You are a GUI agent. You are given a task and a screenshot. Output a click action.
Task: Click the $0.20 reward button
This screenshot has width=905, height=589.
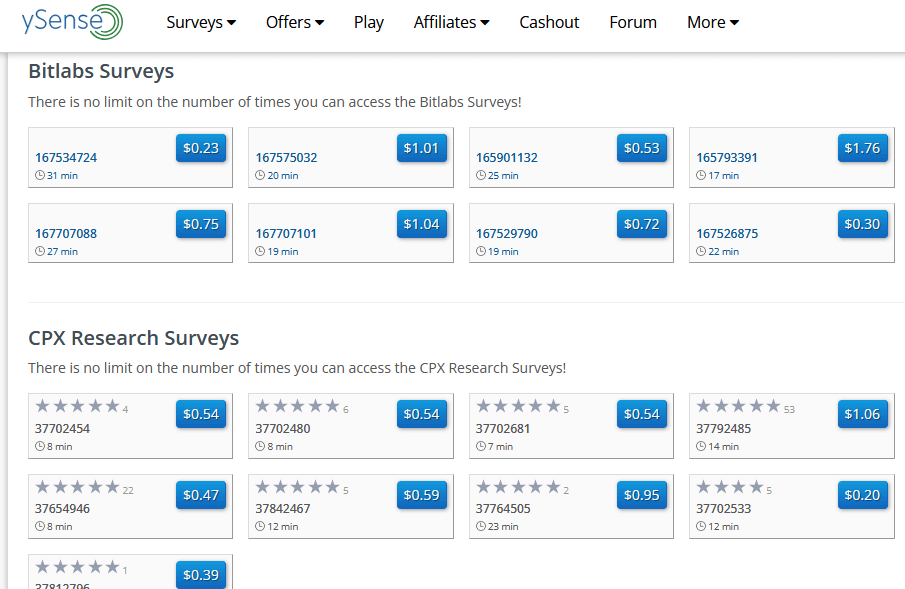tap(862, 495)
